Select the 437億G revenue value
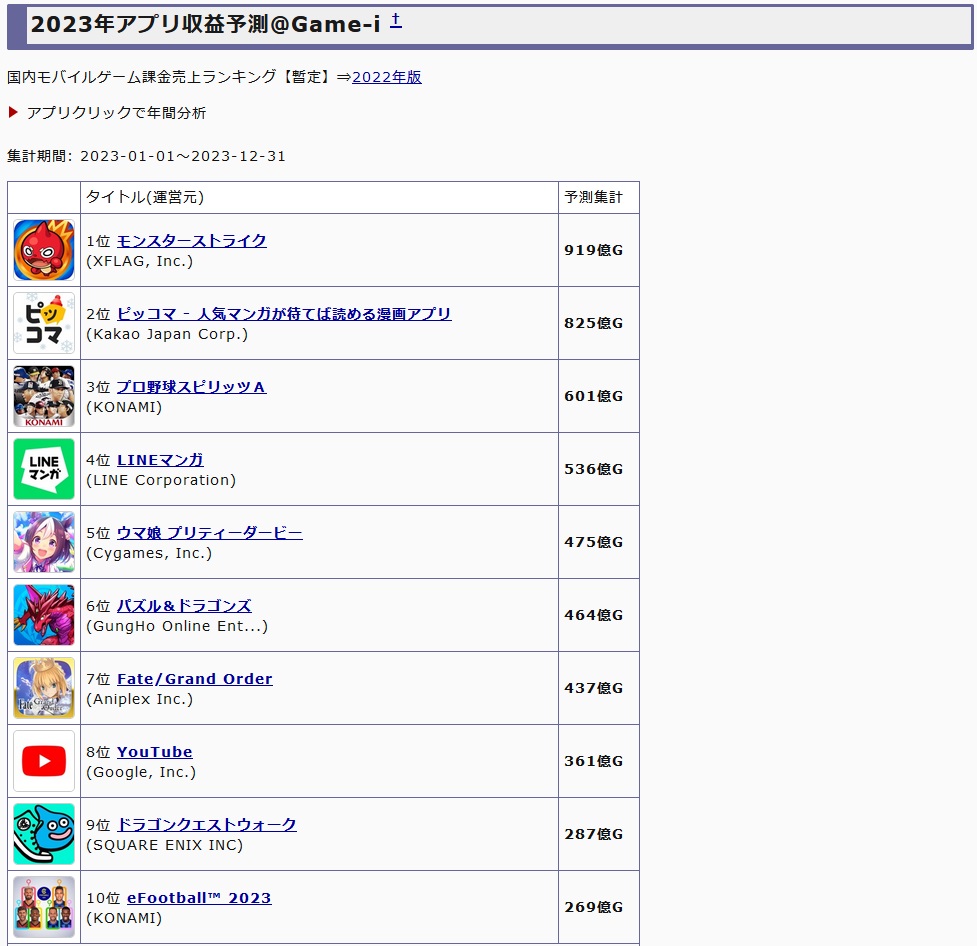The image size is (977, 946). tap(594, 687)
